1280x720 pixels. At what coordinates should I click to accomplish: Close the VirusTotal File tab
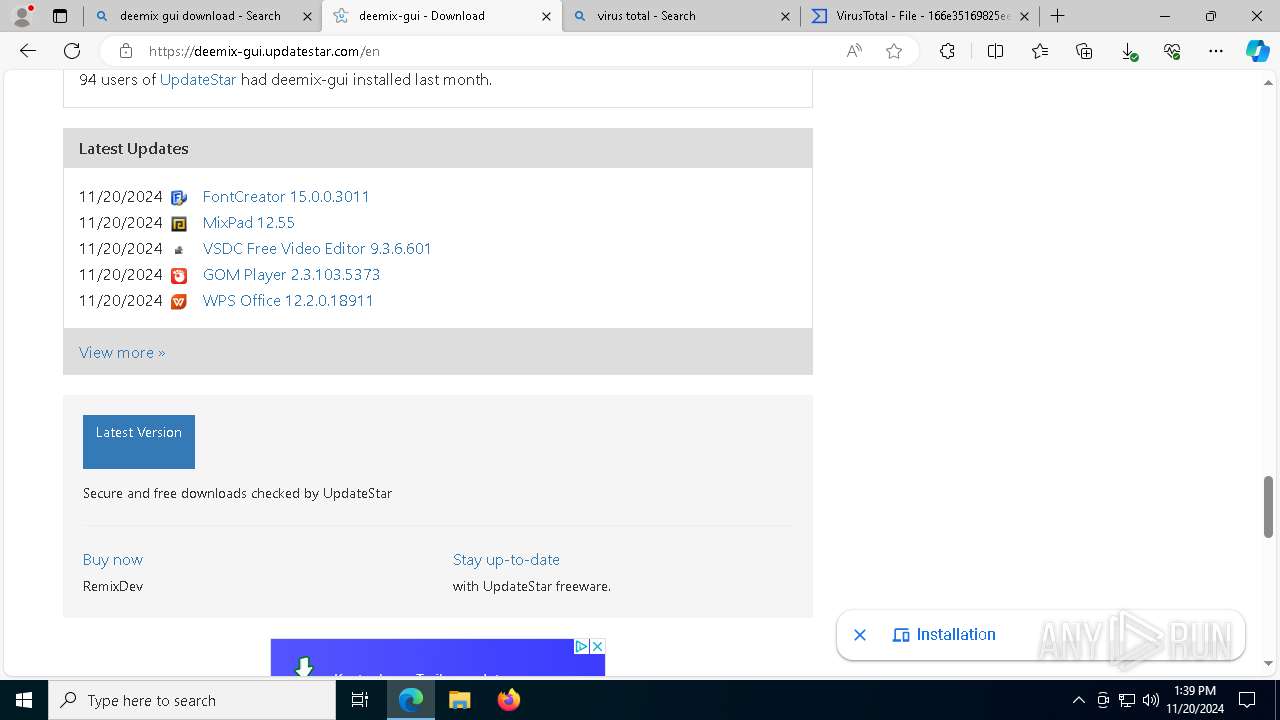click(x=1024, y=16)
